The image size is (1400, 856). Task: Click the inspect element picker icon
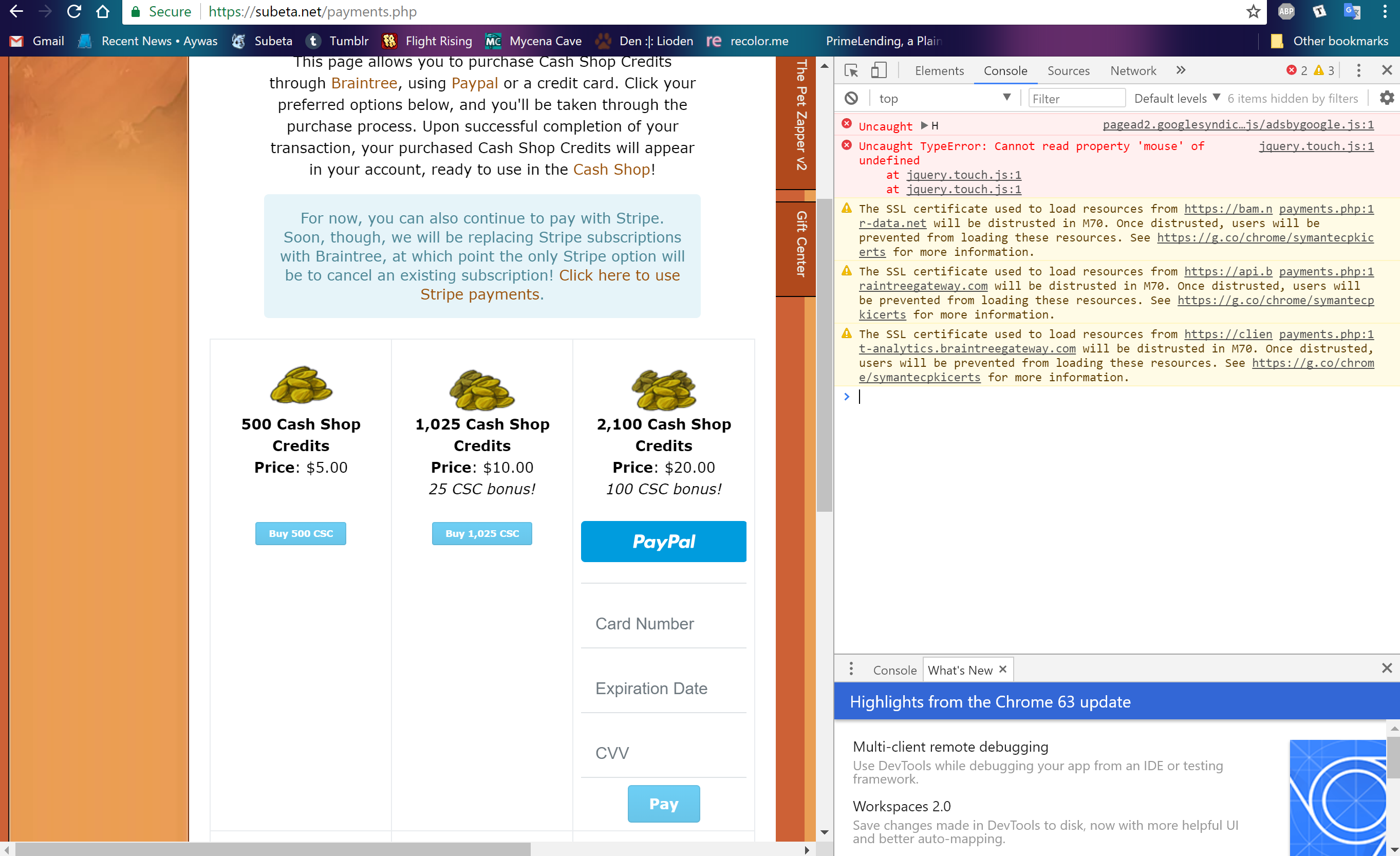tap(851, 70)
